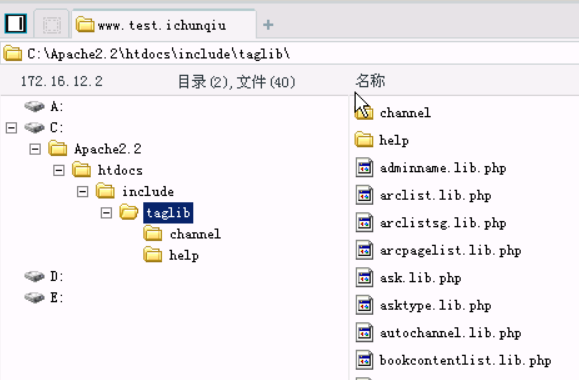Click the arcpagelist.lib.php file icon
Viewport: 579px width, 380px height.
[364, 250]
